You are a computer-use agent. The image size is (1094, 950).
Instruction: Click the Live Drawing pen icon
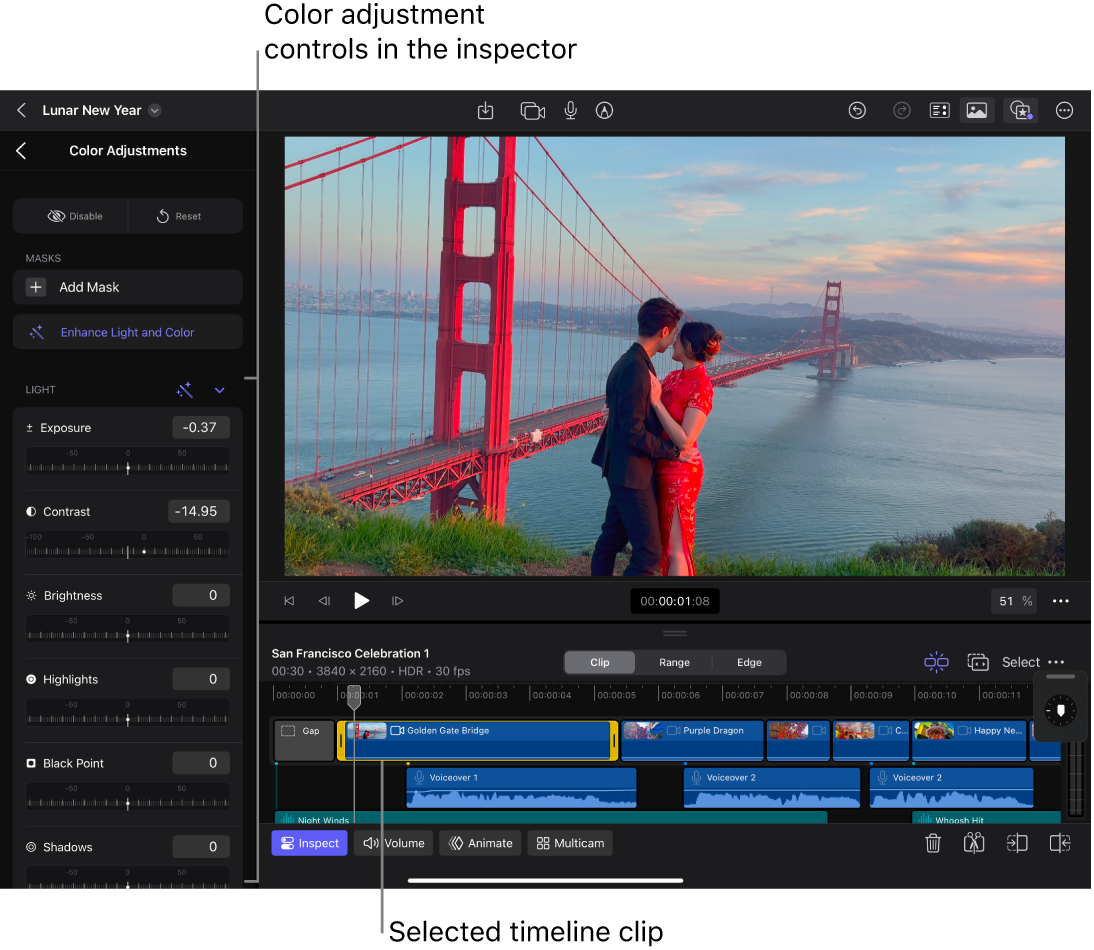pos(604,110)
